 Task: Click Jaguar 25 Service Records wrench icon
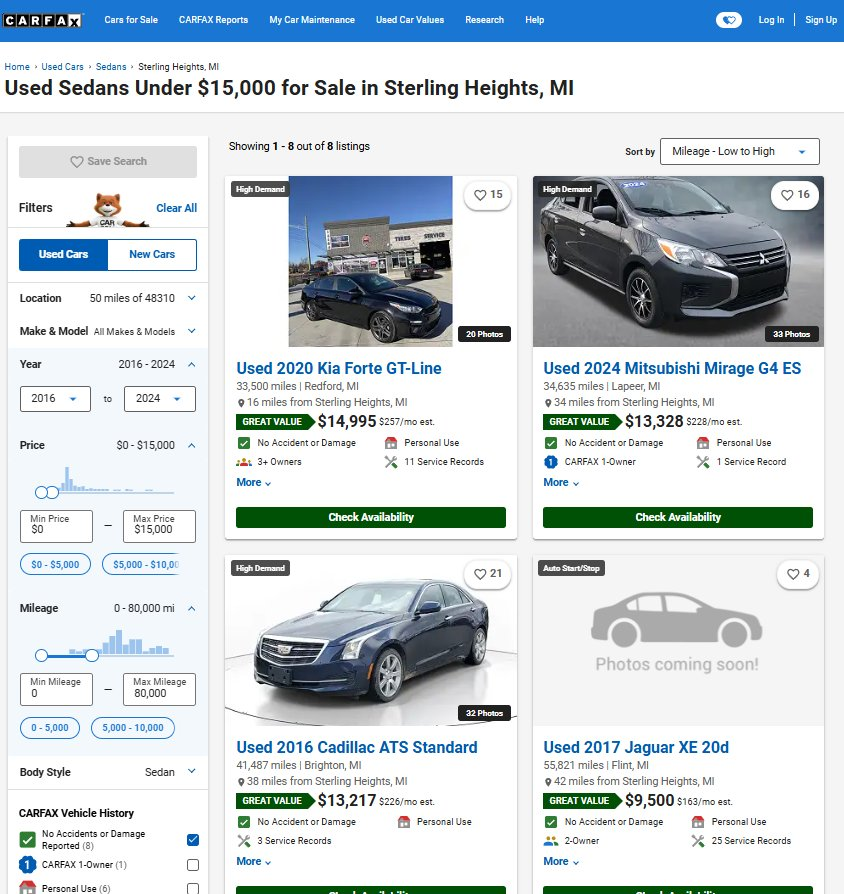(698, 841)
